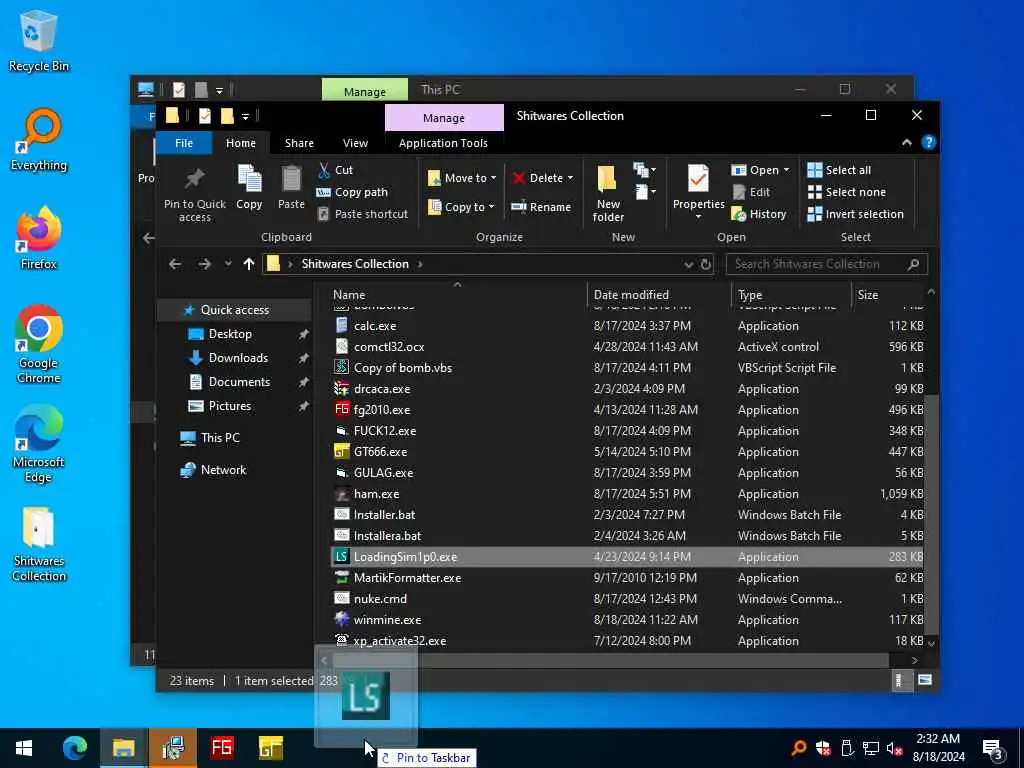Open Recent locations dropdown arrow

point(228,264)
